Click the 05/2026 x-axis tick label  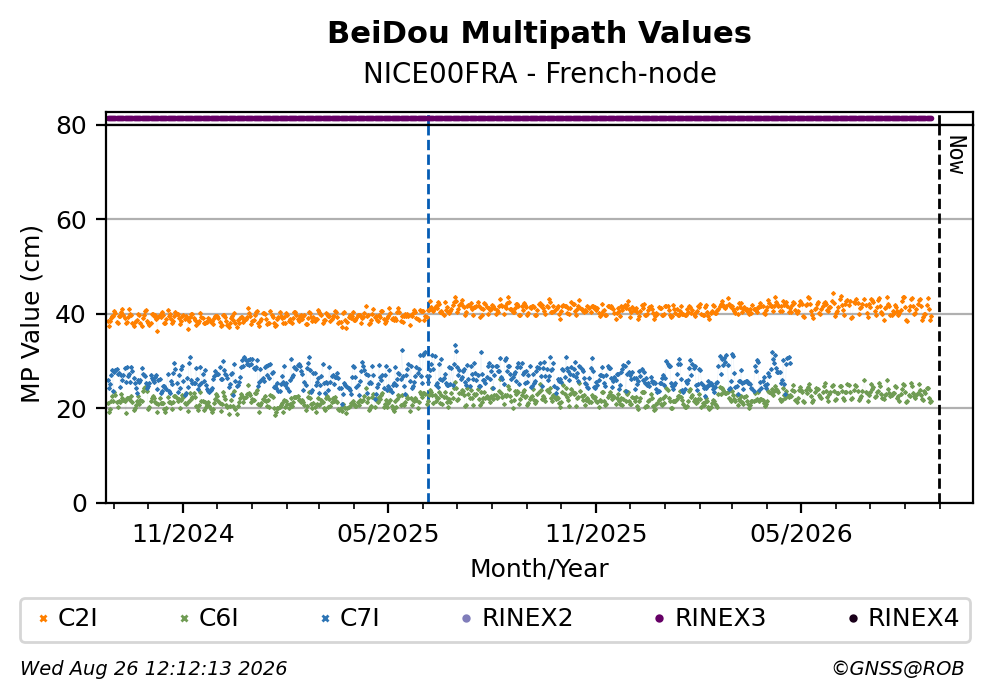tap(801, 534)
